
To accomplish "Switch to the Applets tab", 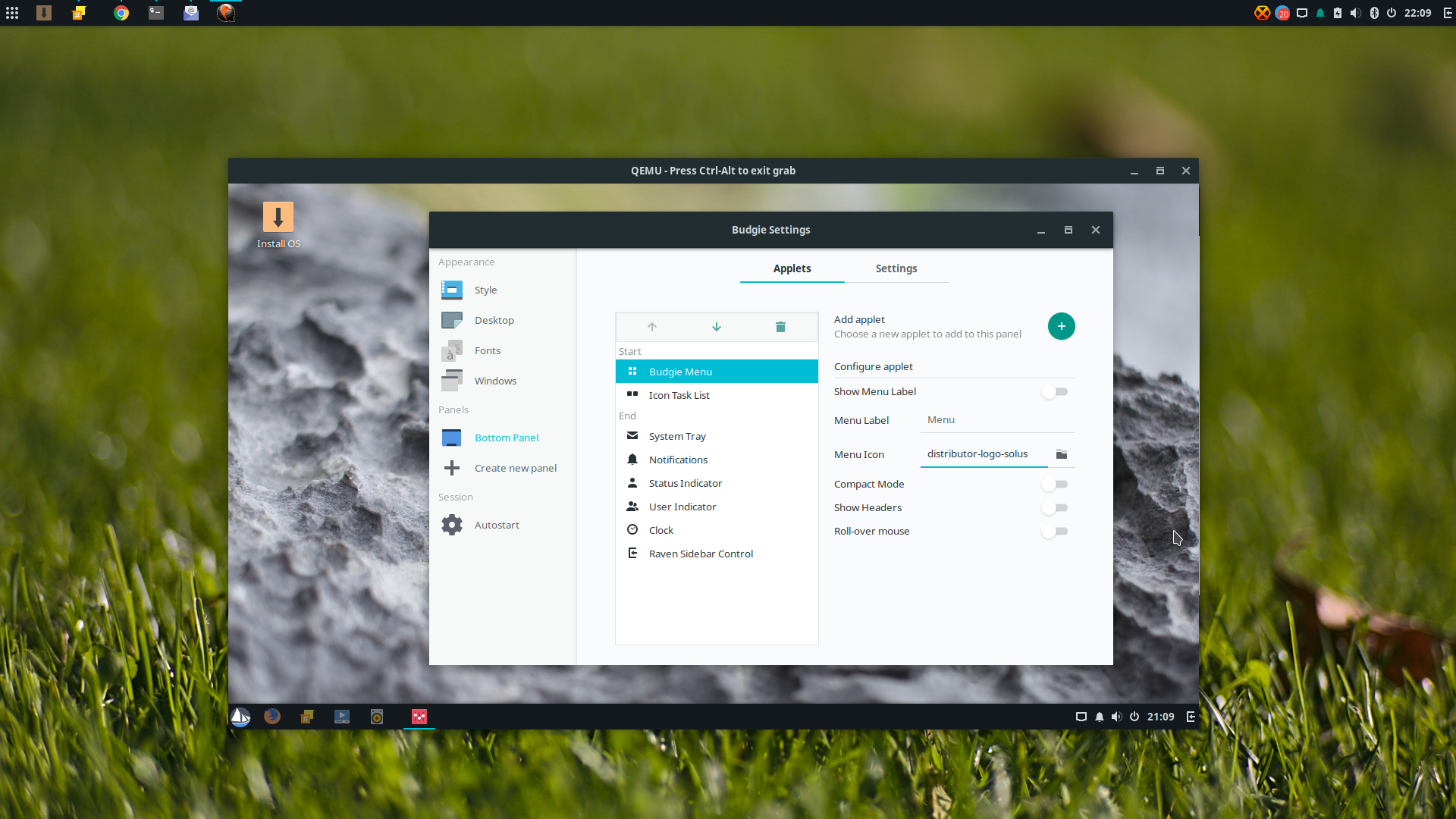I will 792,268.
